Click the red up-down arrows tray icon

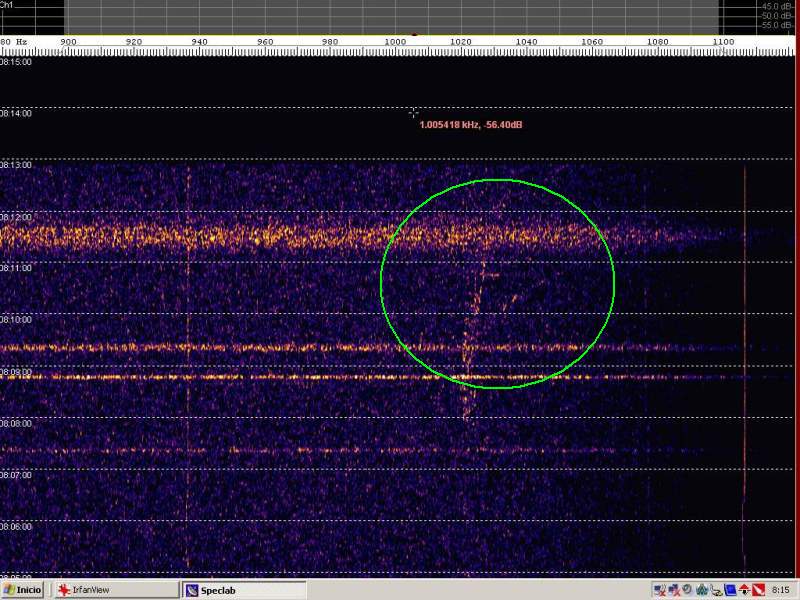click(x=746, y=590)
